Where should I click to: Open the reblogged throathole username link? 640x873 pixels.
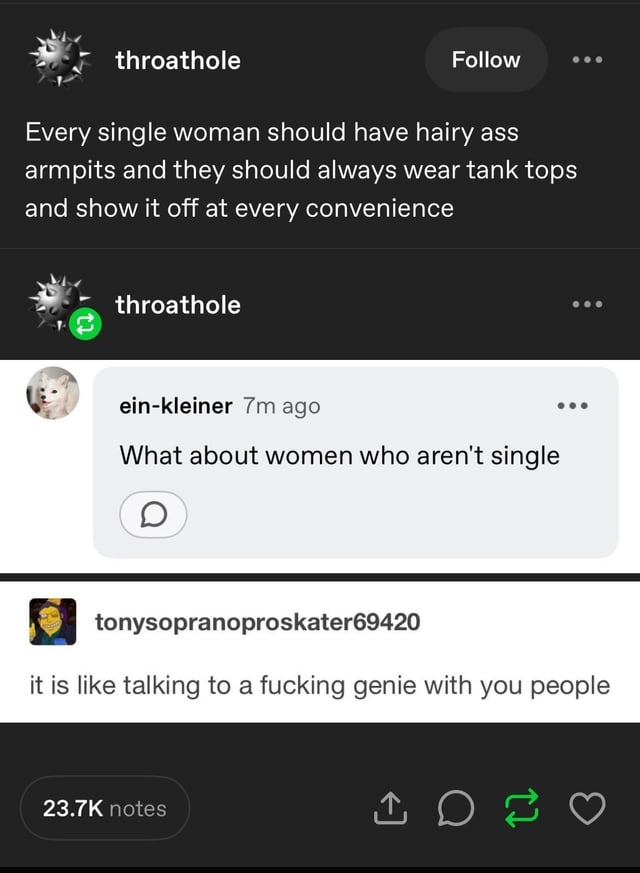178,305
